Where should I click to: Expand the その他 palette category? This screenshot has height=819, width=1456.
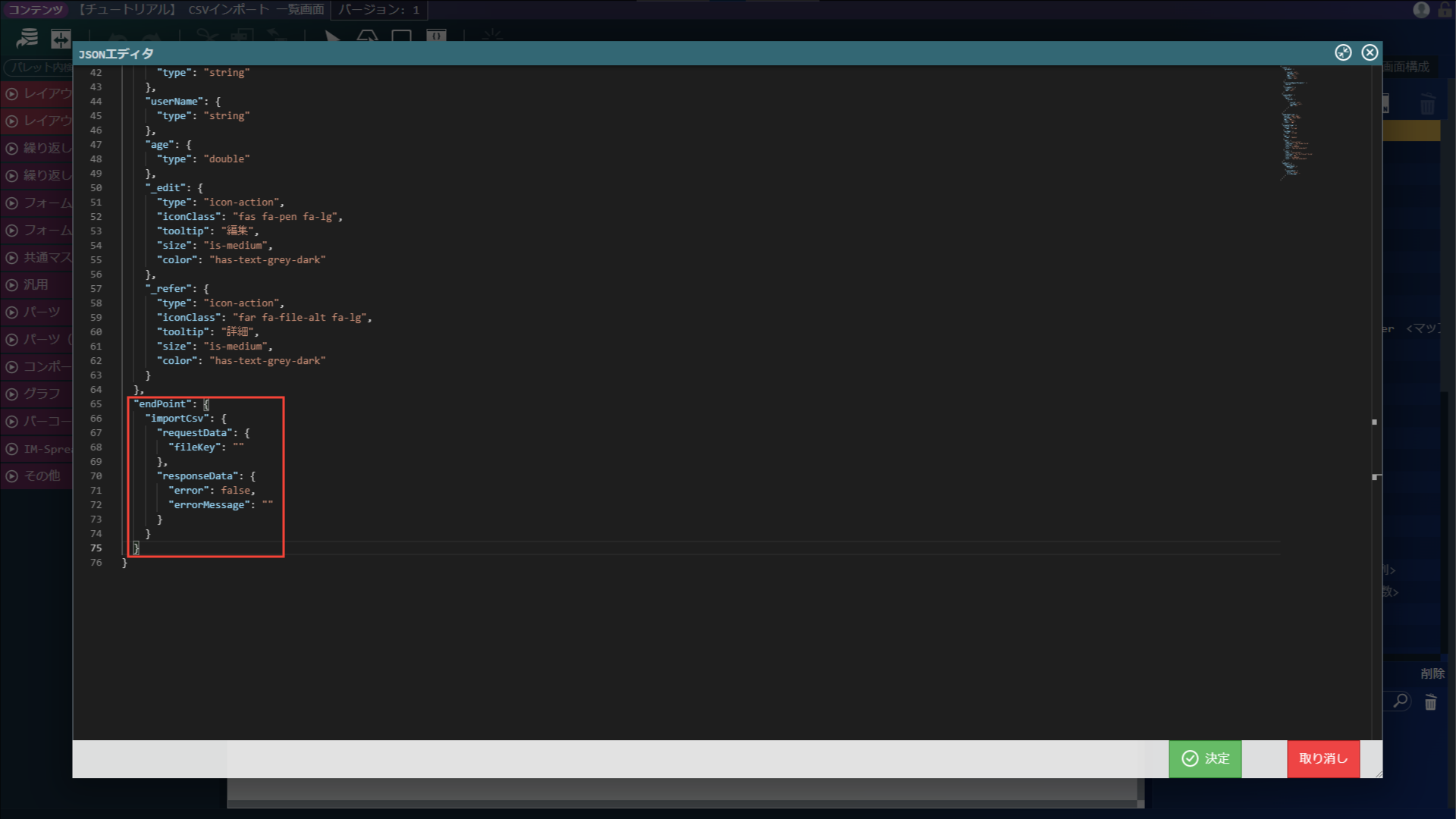(36, 475)
